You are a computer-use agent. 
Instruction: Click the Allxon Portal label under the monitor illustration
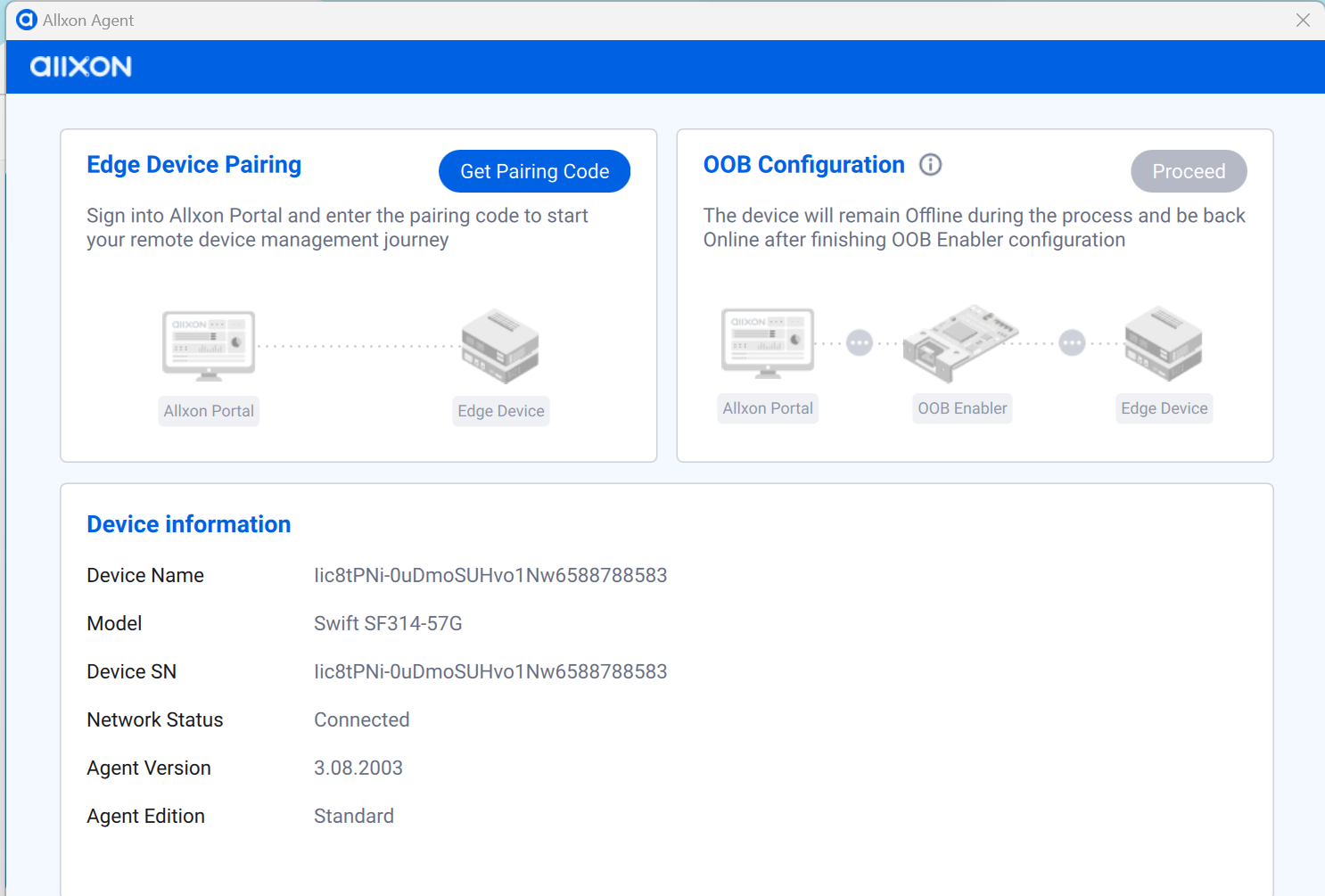pyautogui.click(x=208, y=410)
